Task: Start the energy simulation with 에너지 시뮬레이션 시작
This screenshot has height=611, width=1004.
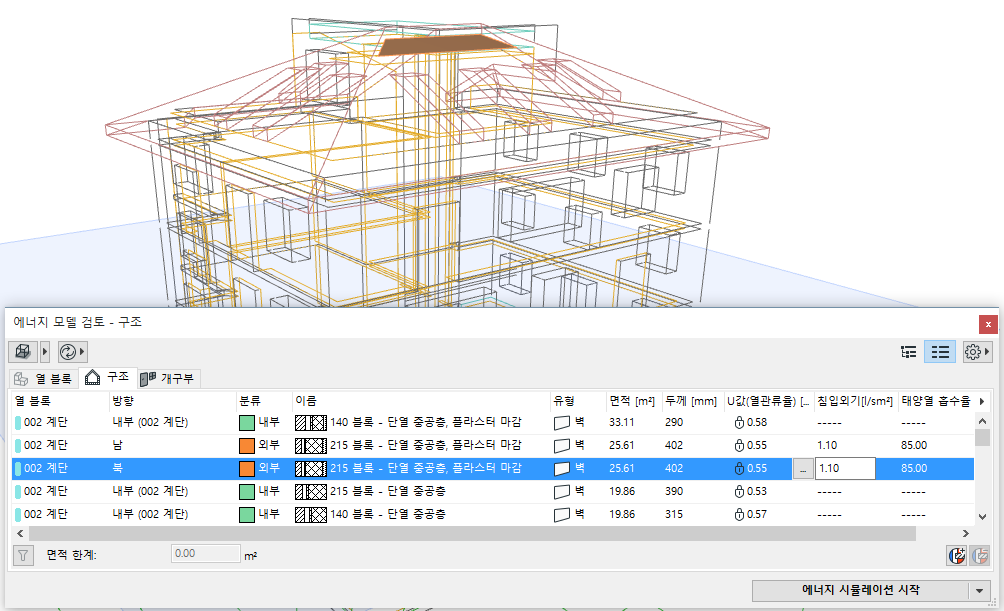Action: coord(860,590)
